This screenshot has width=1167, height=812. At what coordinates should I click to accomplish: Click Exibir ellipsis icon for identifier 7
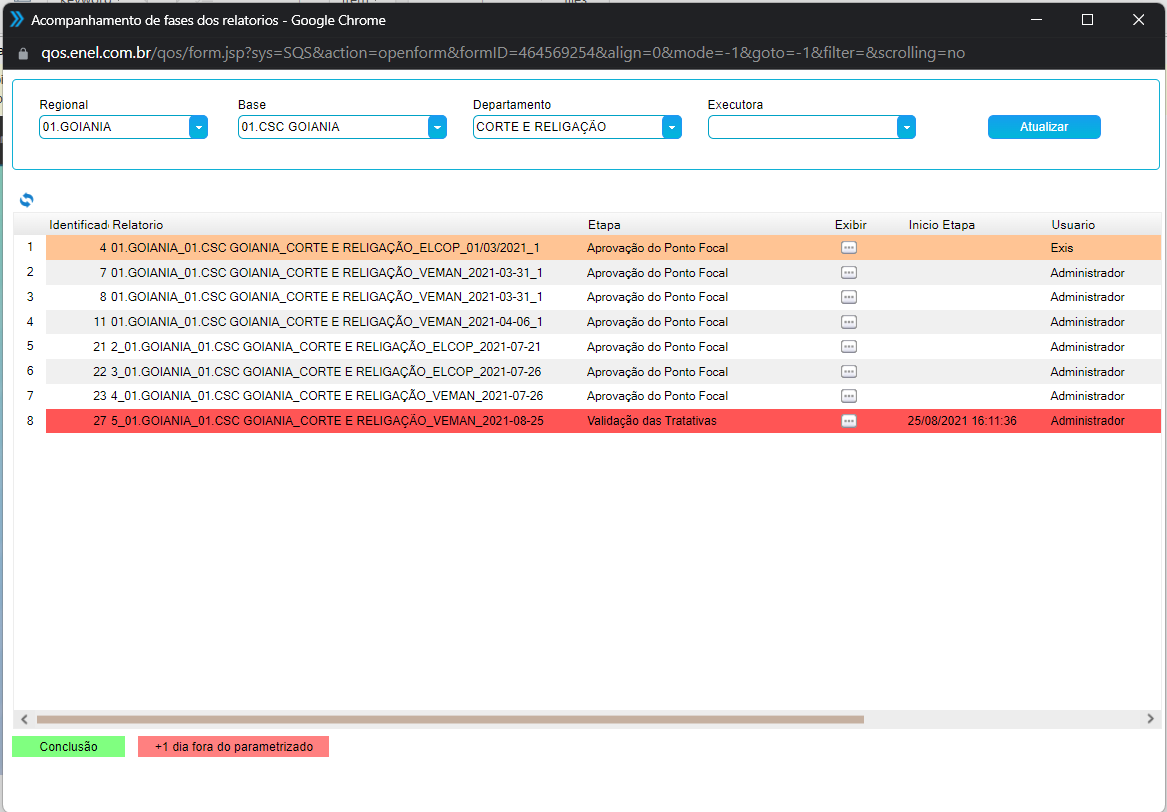tap(848, 273)
